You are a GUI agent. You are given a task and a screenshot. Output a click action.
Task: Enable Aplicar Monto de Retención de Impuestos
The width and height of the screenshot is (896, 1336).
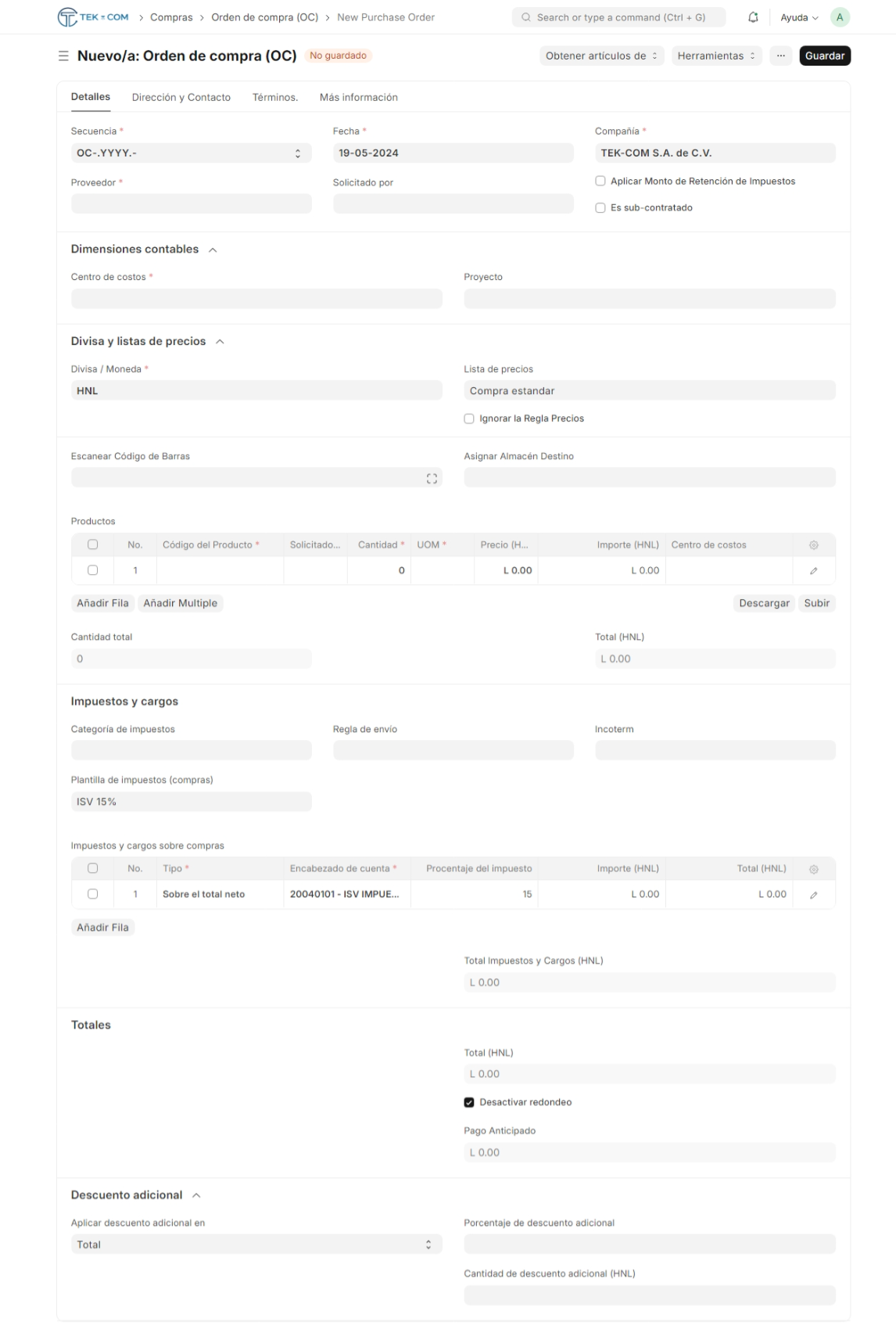(600, 181)
